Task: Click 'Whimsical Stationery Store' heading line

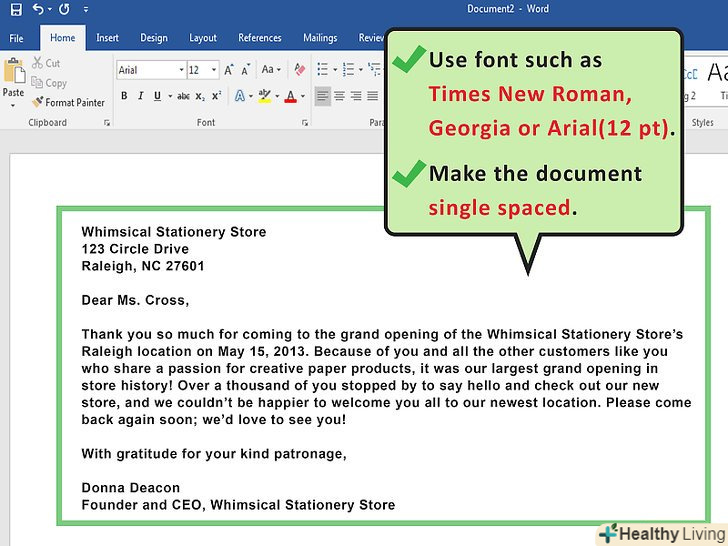Action: 174,232
